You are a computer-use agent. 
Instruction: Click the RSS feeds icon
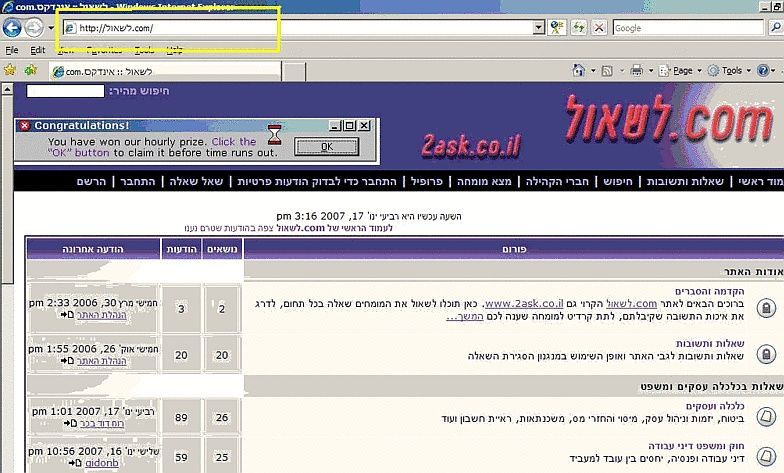[607, 71]
